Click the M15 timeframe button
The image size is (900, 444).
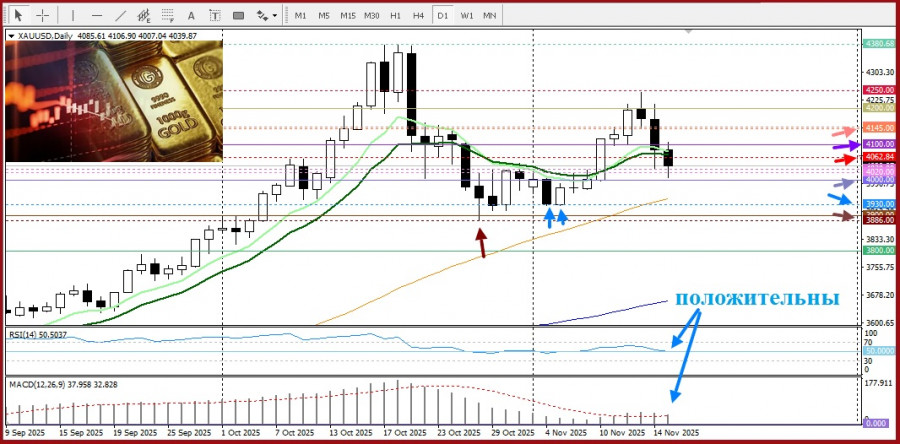[347, 16]
